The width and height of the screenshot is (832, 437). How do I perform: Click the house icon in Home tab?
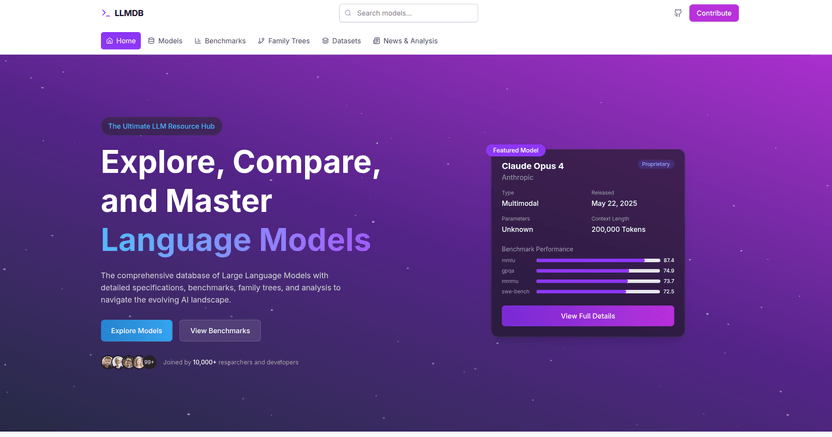(109, 41)
